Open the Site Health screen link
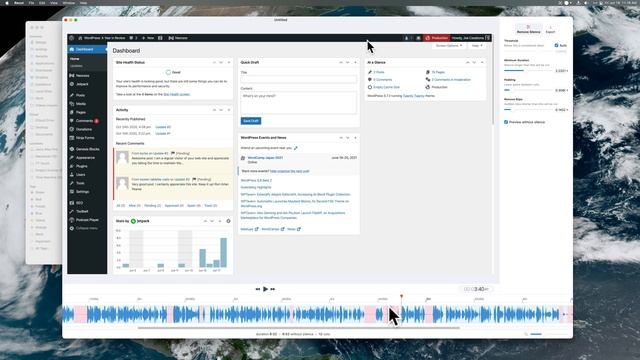The height and width of the screenshot is (360, 640). click(176, 94)
